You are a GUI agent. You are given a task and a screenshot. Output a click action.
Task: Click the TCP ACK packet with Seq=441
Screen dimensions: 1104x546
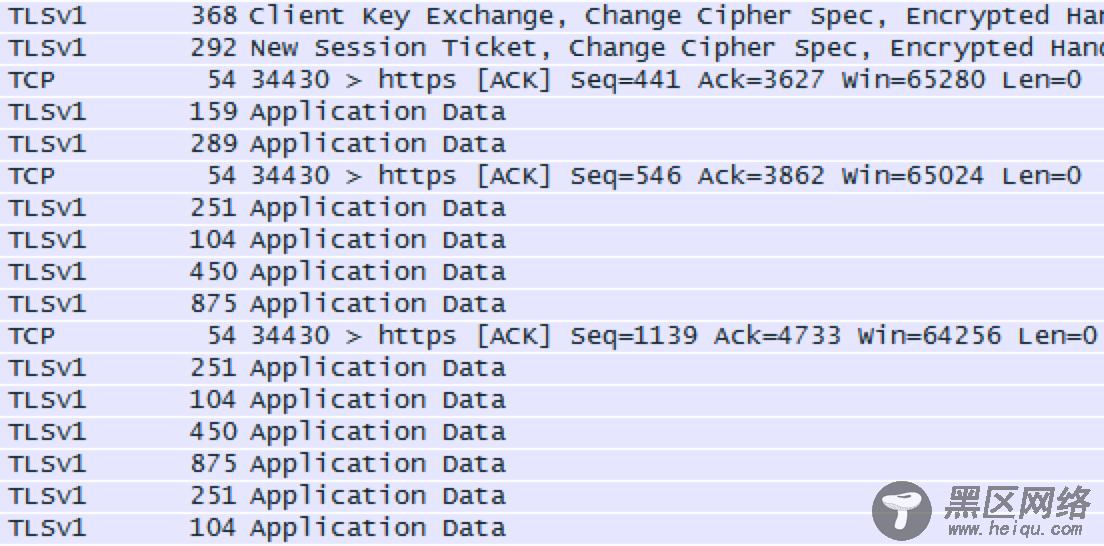(552, 80)
